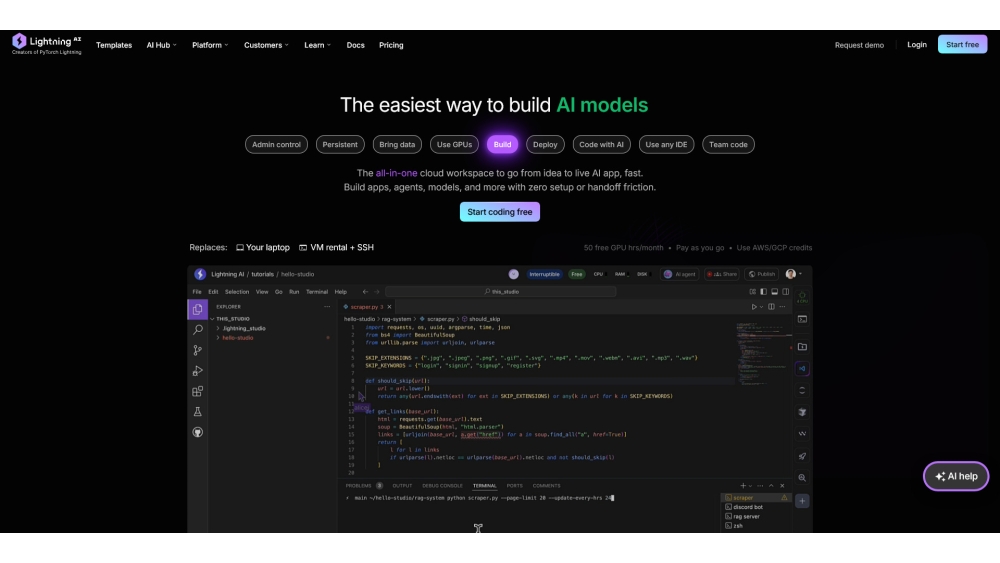The height and width of the screenshot is (563, 1000).
Task: Collapse the THIS_STUDIO tree in Explorer
Action: pyautogui.click(x=231, y=319)
